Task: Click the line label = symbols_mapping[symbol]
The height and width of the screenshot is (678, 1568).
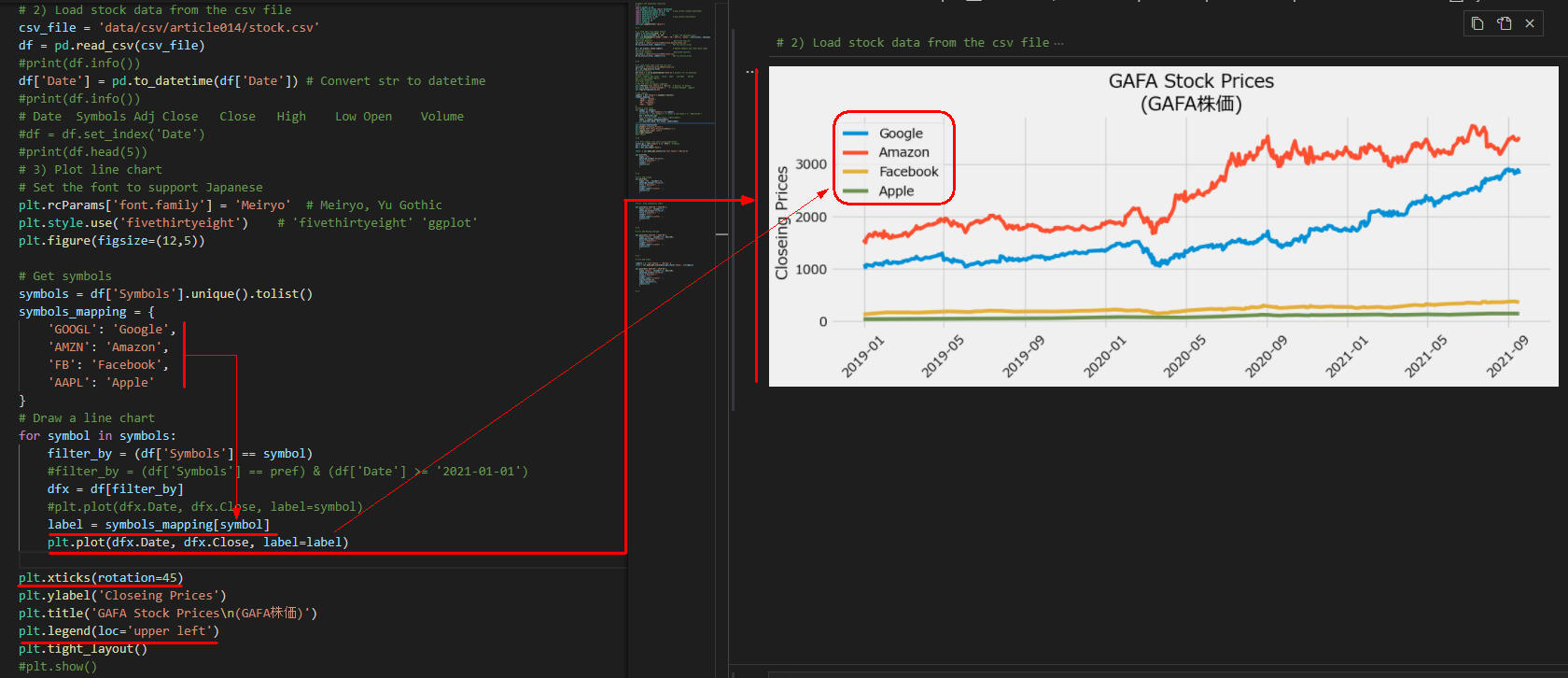Action: (159, 525)
